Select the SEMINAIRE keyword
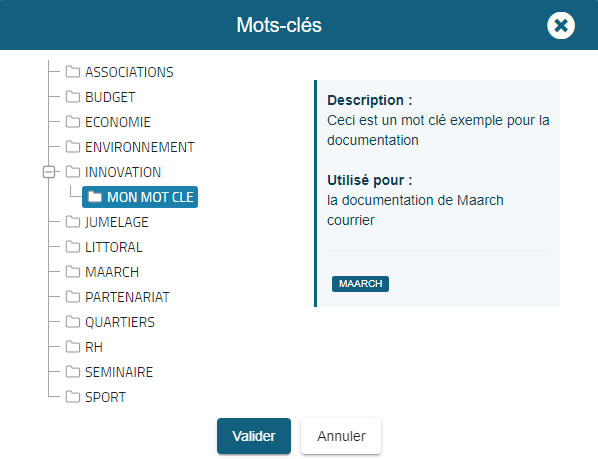This screenshot has height=459, width=598. click(x=119, y=372)
